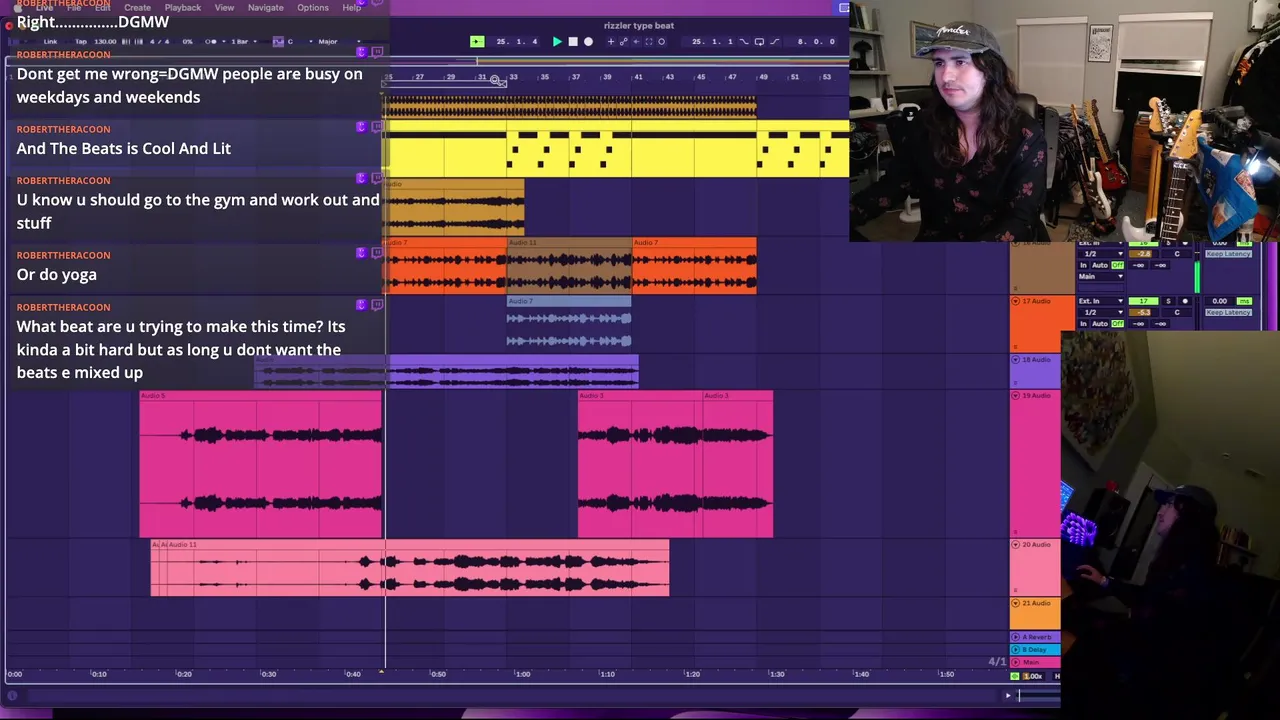Click the loop start field 25. 1. 1
Screen dimensions: 1280x720
tap(712, 41)
